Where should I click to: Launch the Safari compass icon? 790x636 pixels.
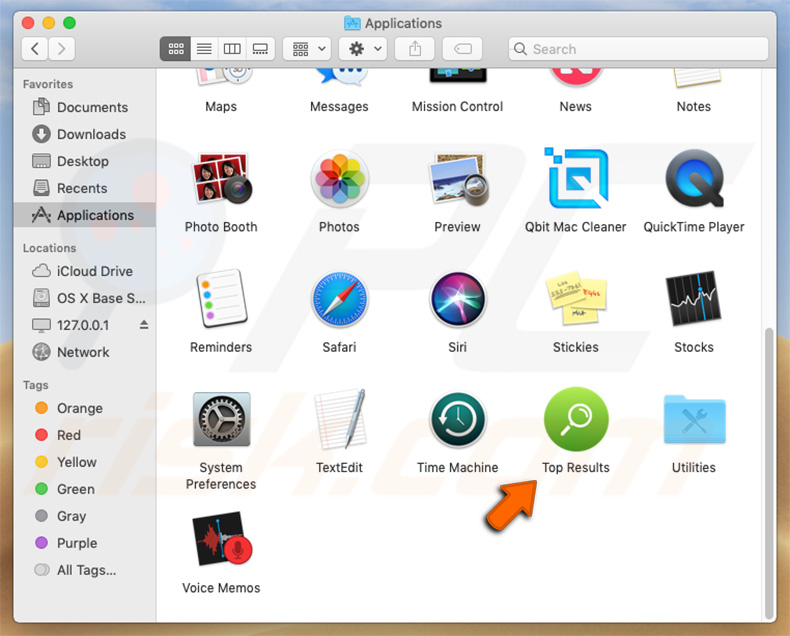point(340,299)
